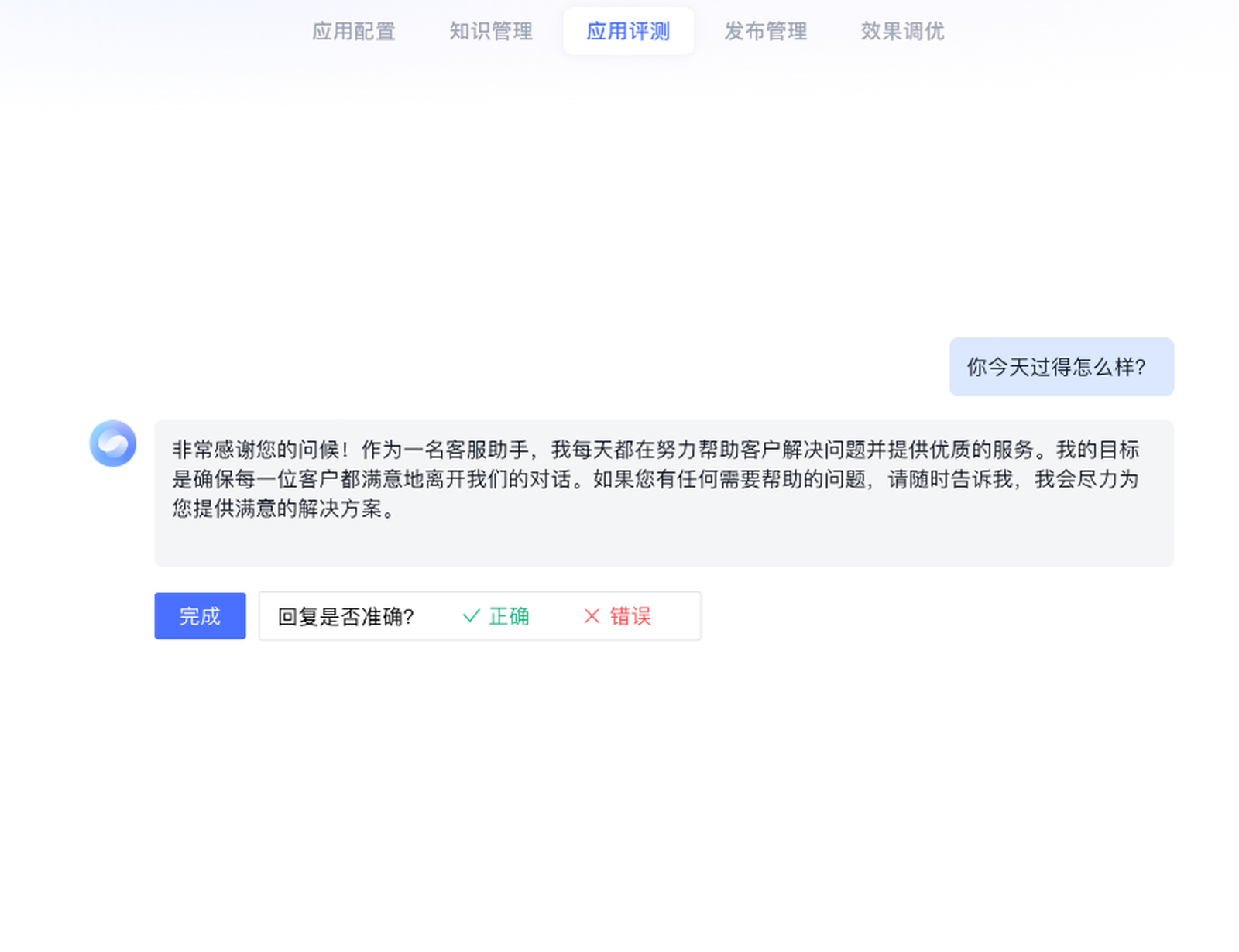Click the blue assistant avatar icon

coord(113,443)
